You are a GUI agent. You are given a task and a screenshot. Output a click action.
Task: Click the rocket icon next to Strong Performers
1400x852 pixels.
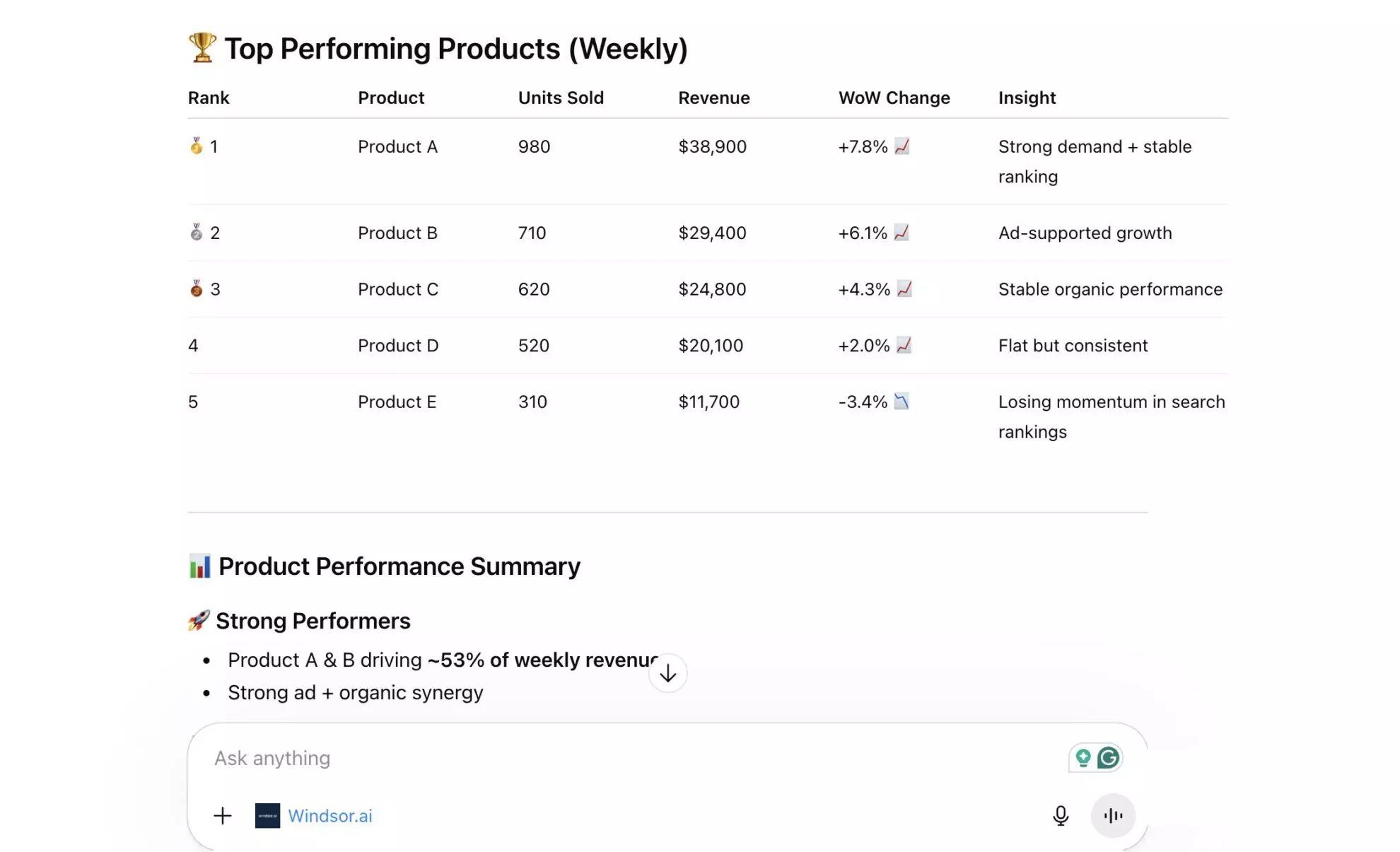(x=199, y=620)
